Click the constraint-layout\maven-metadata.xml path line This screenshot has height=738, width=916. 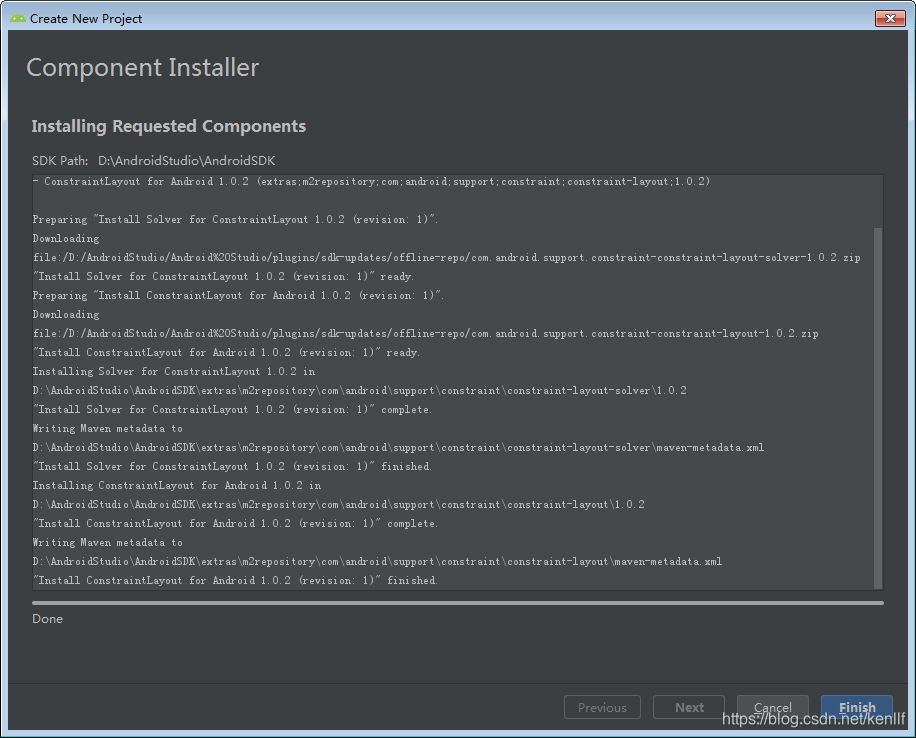377,561
